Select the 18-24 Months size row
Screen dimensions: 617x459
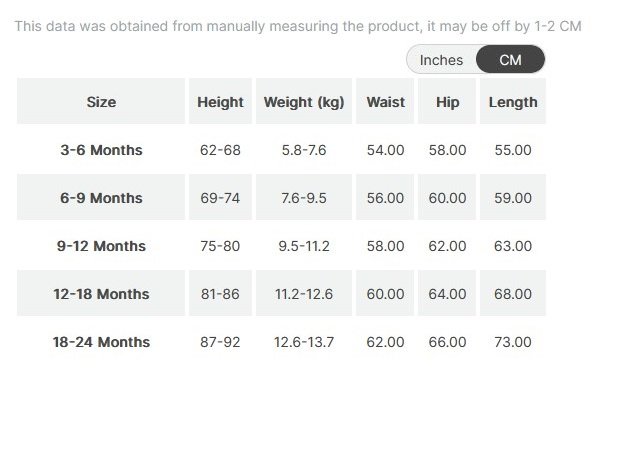[101, 342]
